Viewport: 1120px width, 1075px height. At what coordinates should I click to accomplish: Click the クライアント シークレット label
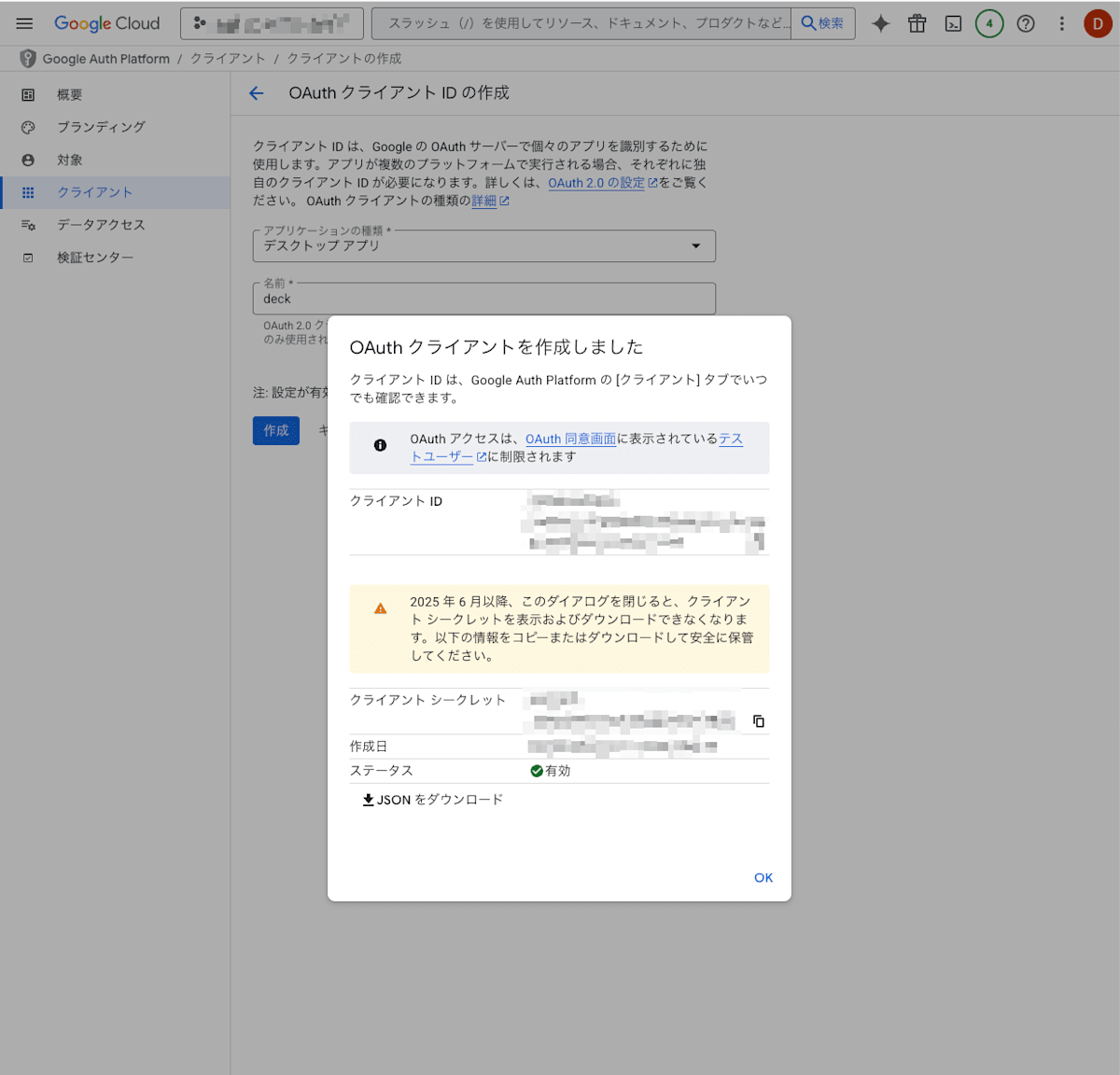click(x=427, y=700)
